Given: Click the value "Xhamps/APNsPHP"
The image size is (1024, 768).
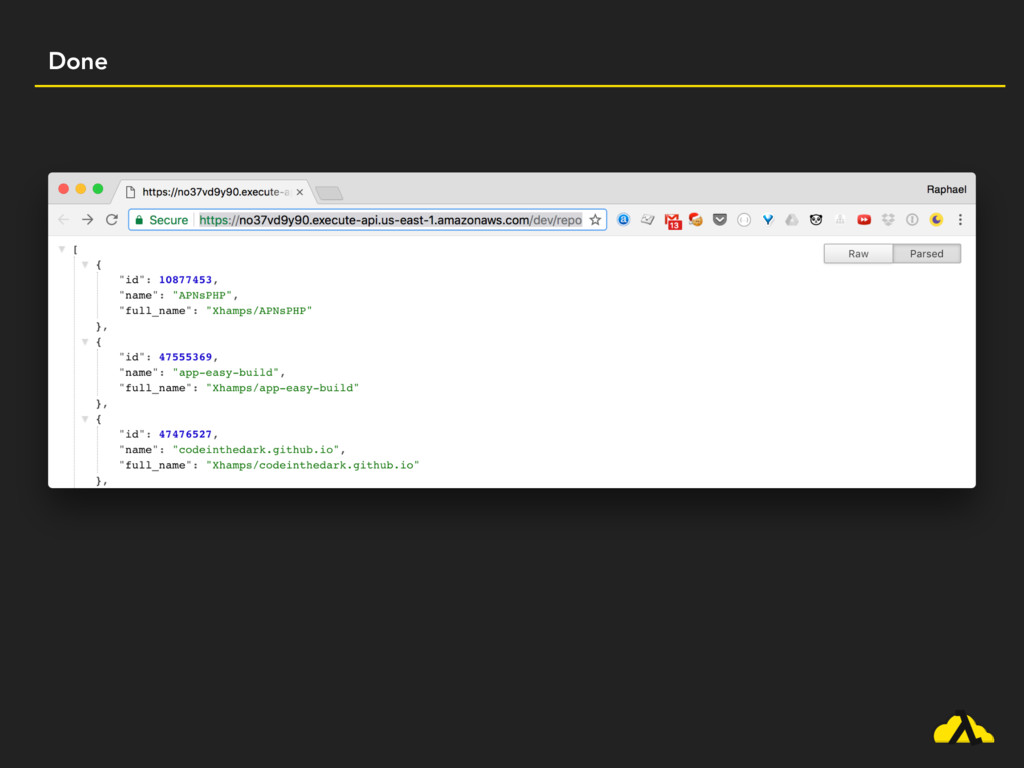Looking at the screenshot, I should click(x=259, y=311).
